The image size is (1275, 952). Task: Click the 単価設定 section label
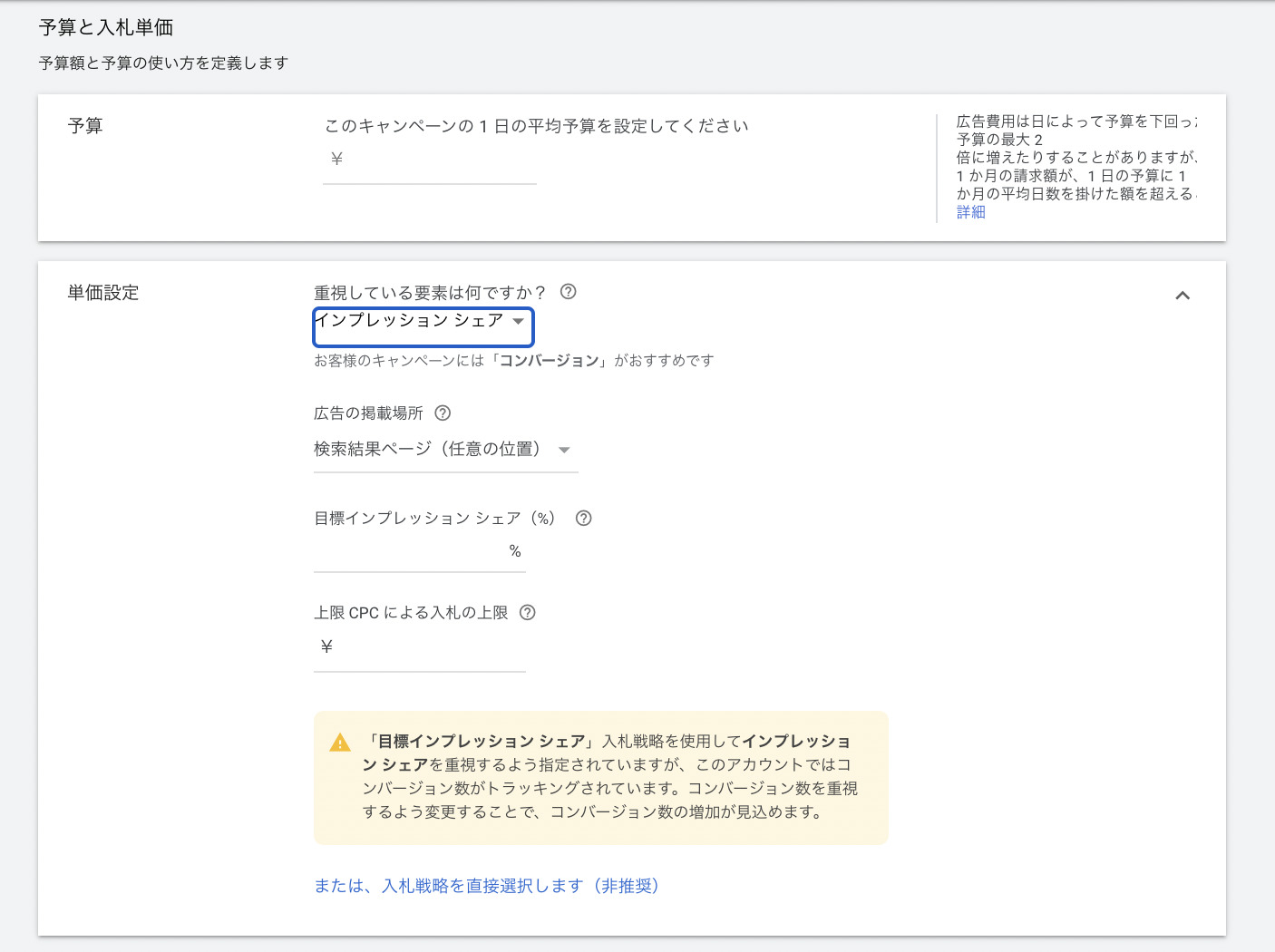103,293
